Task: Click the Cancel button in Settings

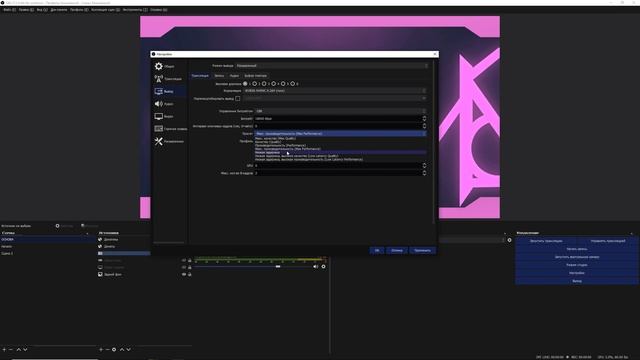Action: [x=397, y=250]
